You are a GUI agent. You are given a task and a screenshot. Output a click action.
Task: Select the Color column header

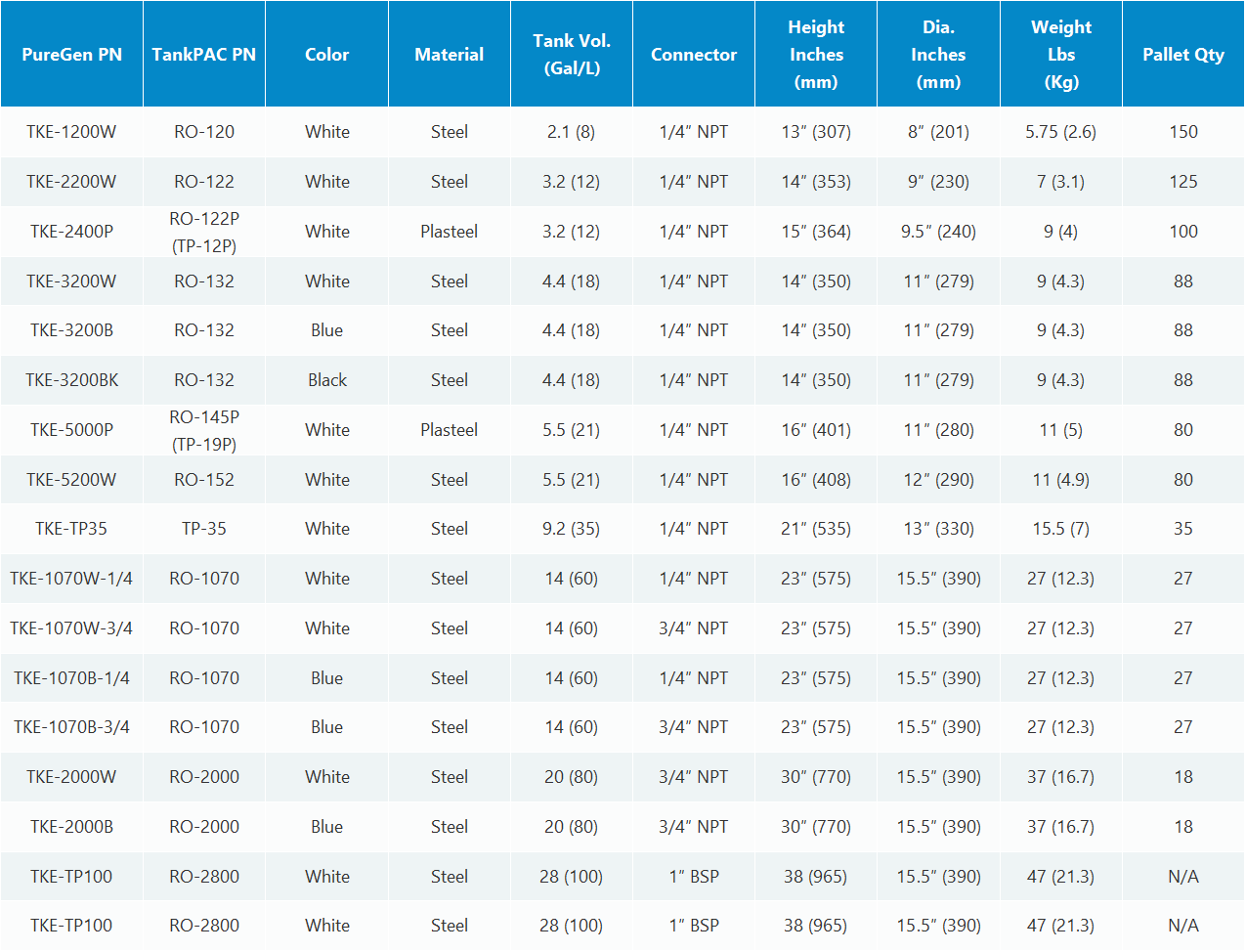tap(327, 55)
